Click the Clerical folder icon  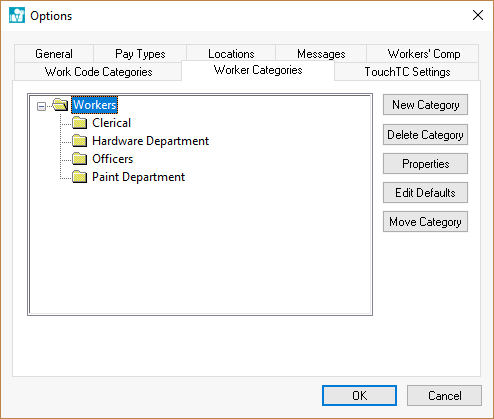tap(80, 123)
